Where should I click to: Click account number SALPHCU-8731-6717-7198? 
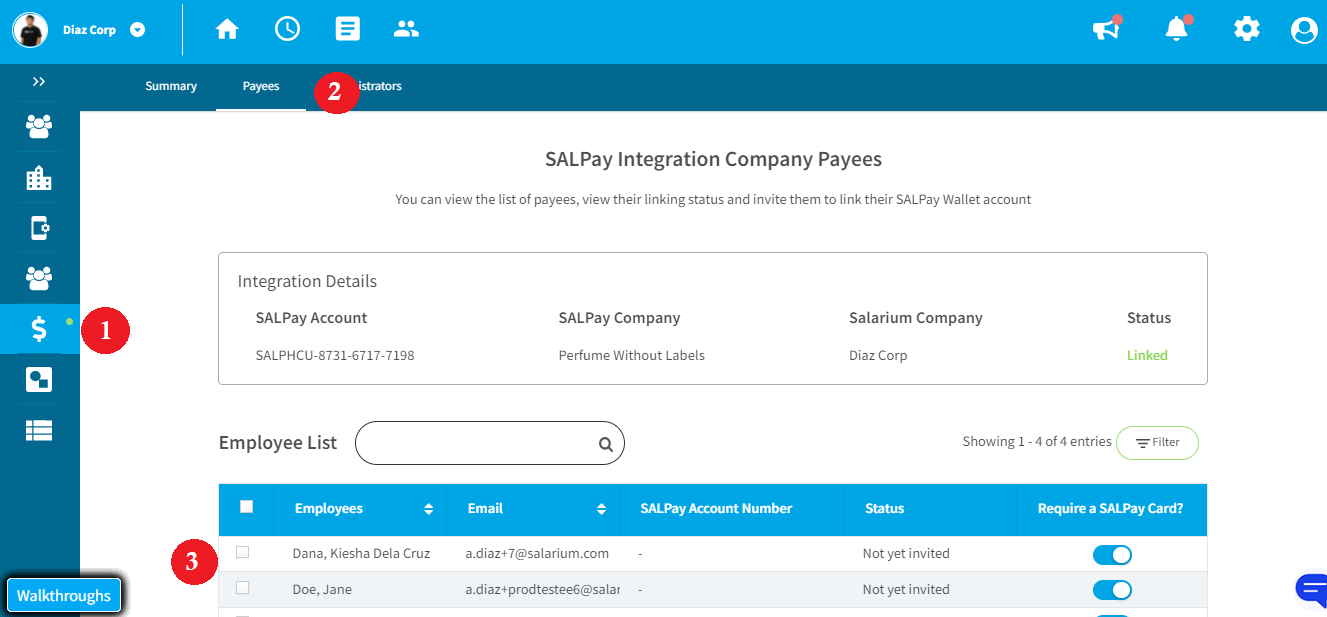(x=335, y=355)
